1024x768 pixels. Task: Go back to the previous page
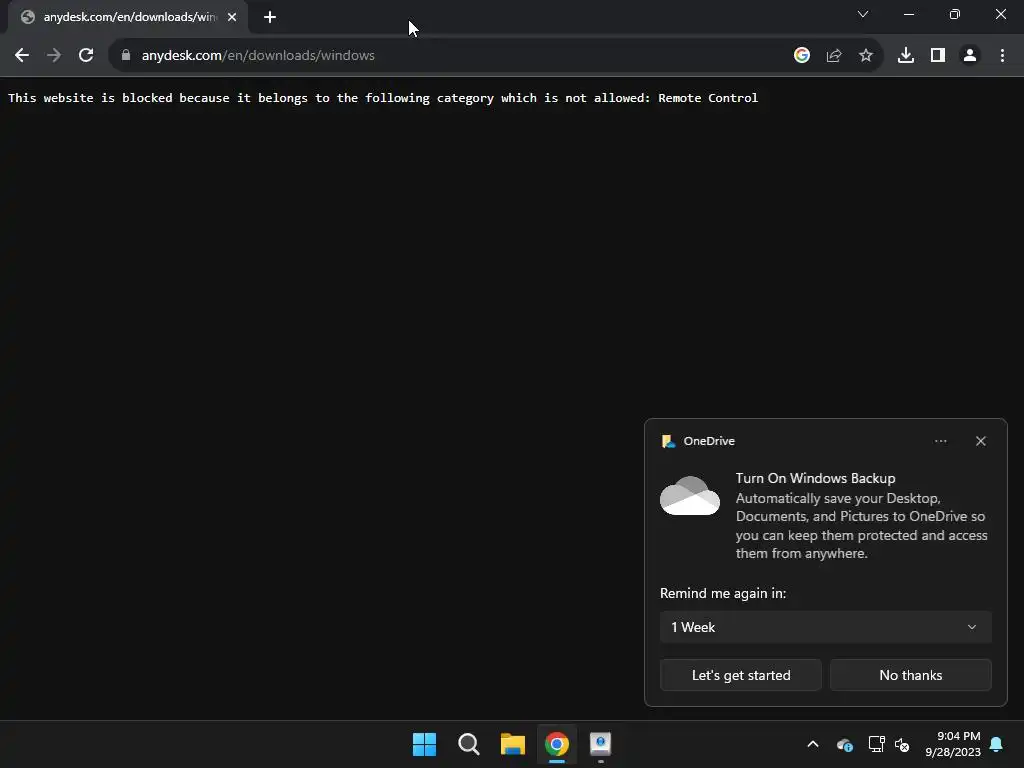click(22, 56)
